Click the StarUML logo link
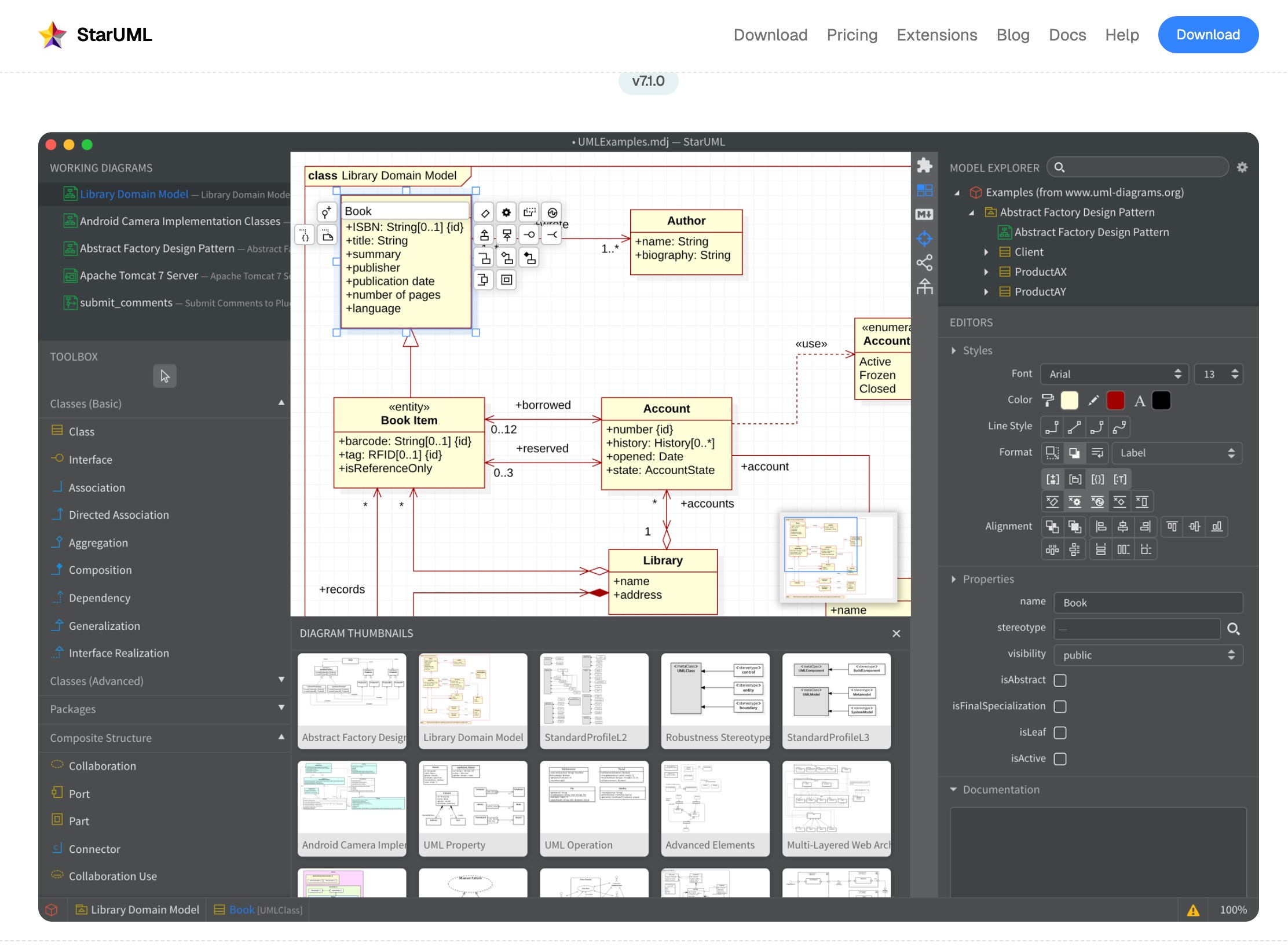Image resolution: width=1288 pixels, height=946 pixels. coord(95,35)
